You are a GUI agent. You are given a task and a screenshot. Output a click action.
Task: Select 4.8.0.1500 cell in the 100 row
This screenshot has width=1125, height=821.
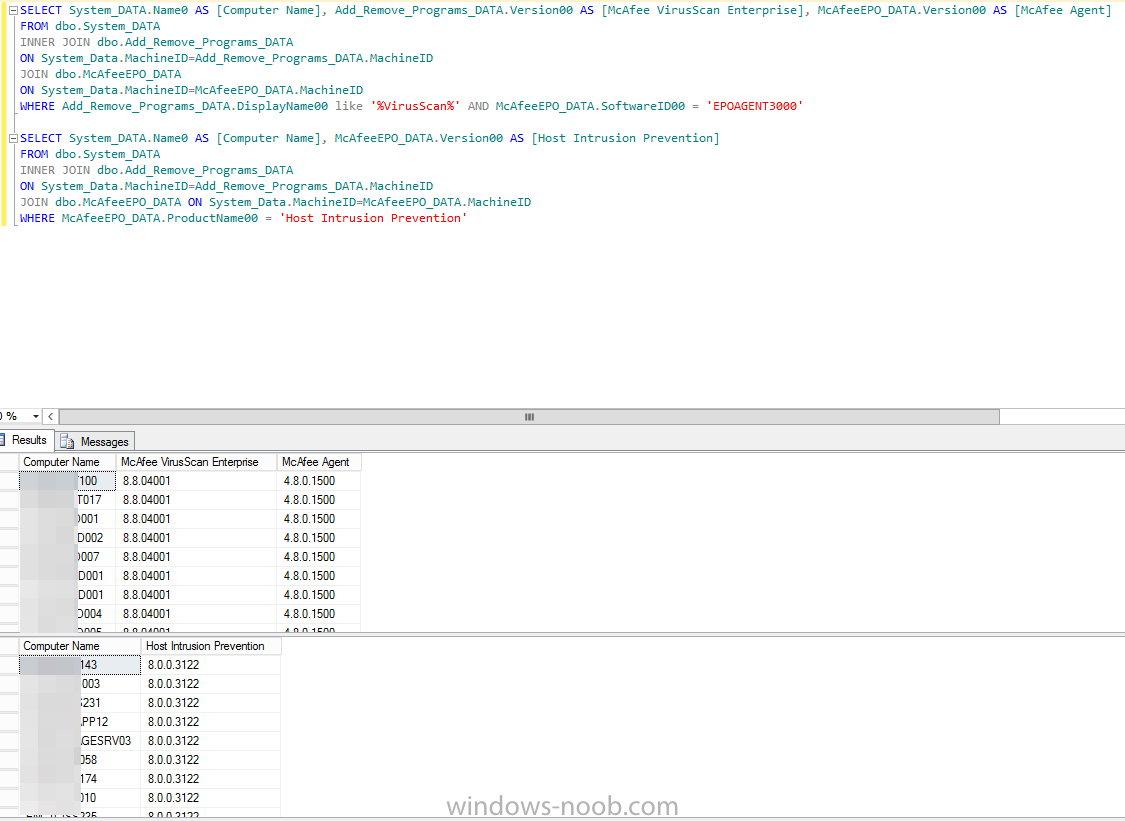(x=319, y=481)
